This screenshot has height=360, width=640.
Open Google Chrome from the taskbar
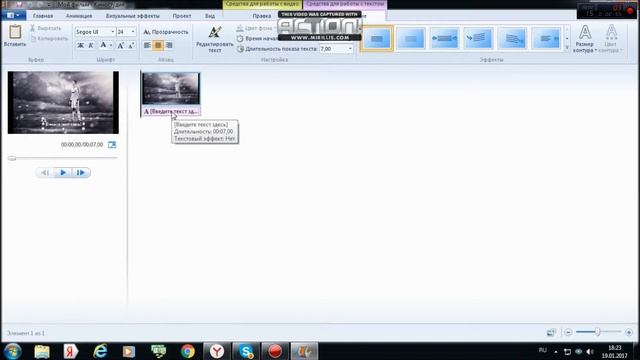click(x=188, y=351)
